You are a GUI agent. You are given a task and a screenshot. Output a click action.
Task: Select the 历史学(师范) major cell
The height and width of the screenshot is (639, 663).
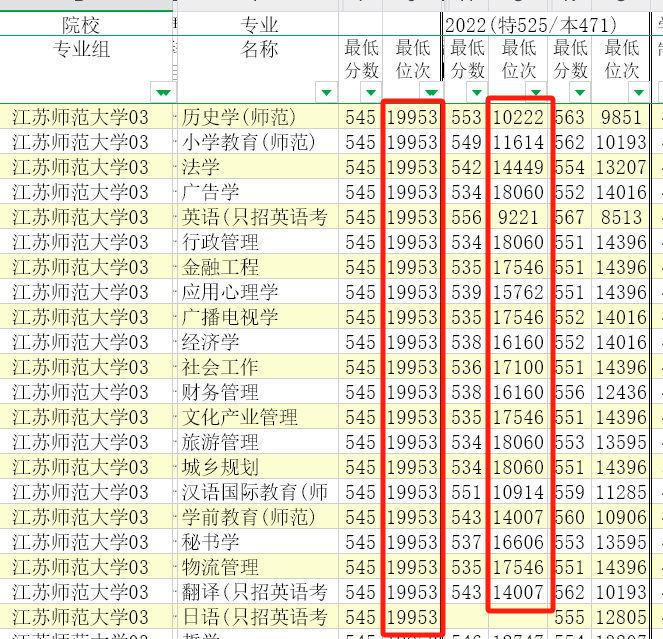tap(258, 117)
